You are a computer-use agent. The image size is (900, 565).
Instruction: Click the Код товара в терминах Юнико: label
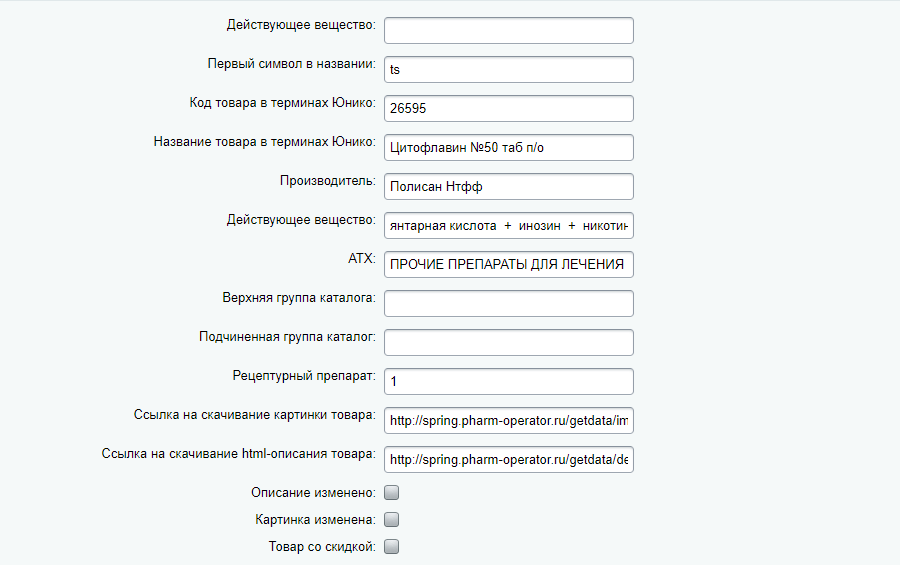coord(282,103)
